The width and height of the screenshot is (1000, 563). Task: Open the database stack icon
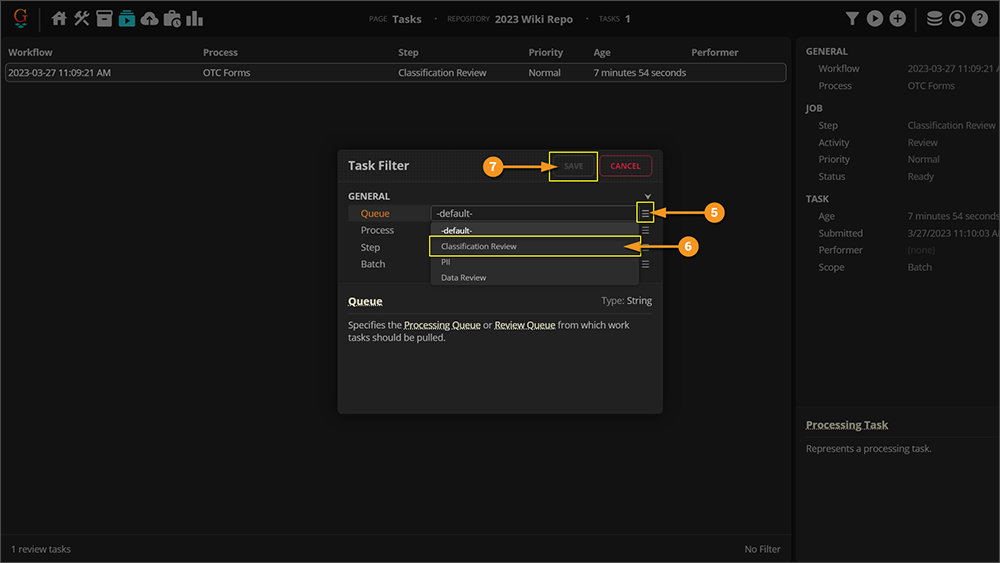[934, 18]
